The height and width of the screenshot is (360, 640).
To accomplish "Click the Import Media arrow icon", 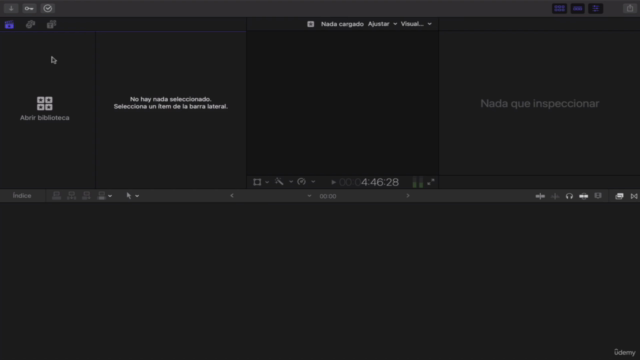I will [11, 8].
